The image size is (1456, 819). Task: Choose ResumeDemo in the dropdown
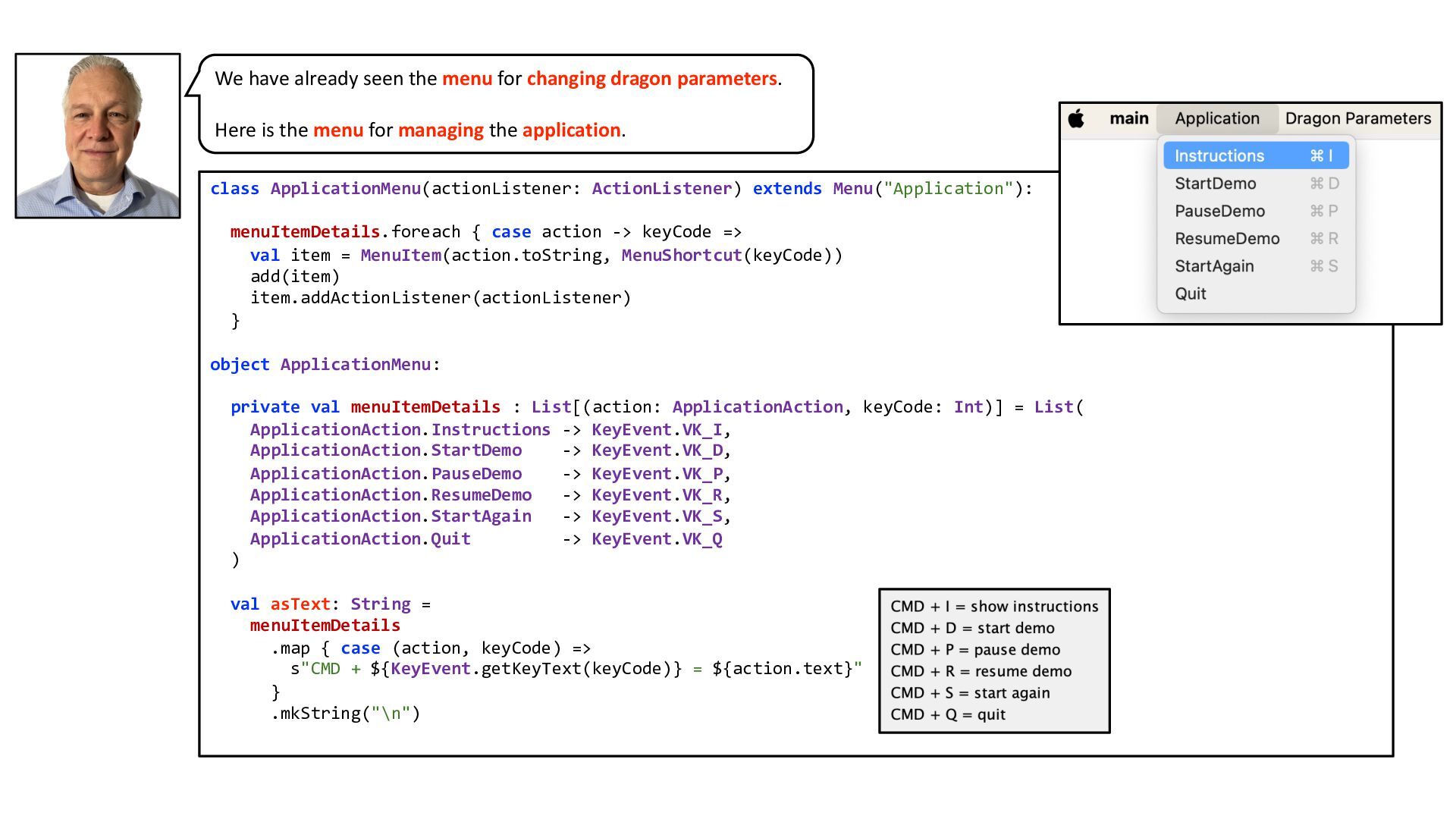[1226, 239]
